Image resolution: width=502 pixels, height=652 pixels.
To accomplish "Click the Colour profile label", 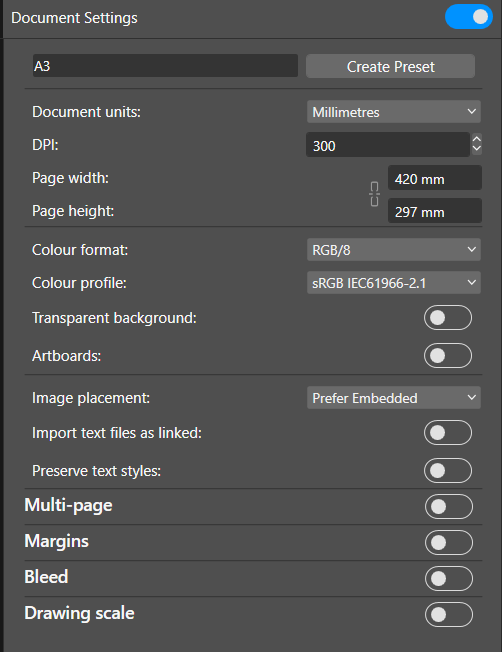I will tap(79, 283).
